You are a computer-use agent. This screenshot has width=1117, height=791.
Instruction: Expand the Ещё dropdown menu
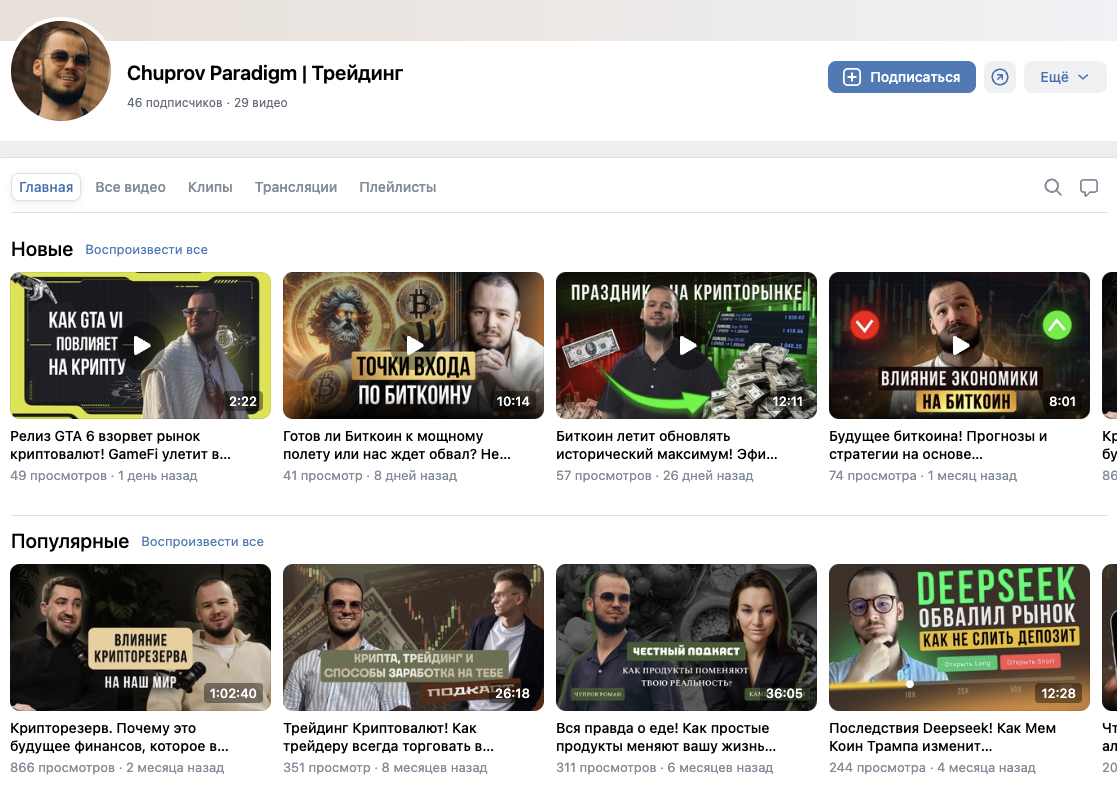pyautogui.click(x=1064, y=77)
